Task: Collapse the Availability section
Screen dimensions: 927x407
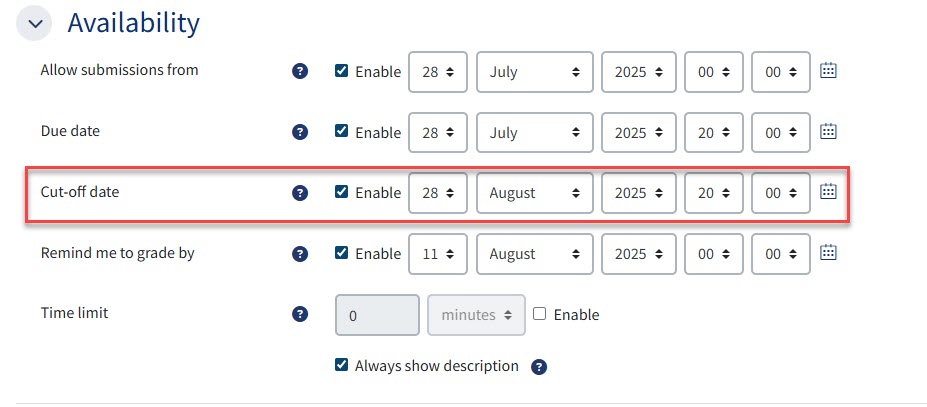Action: click(35, 24)
